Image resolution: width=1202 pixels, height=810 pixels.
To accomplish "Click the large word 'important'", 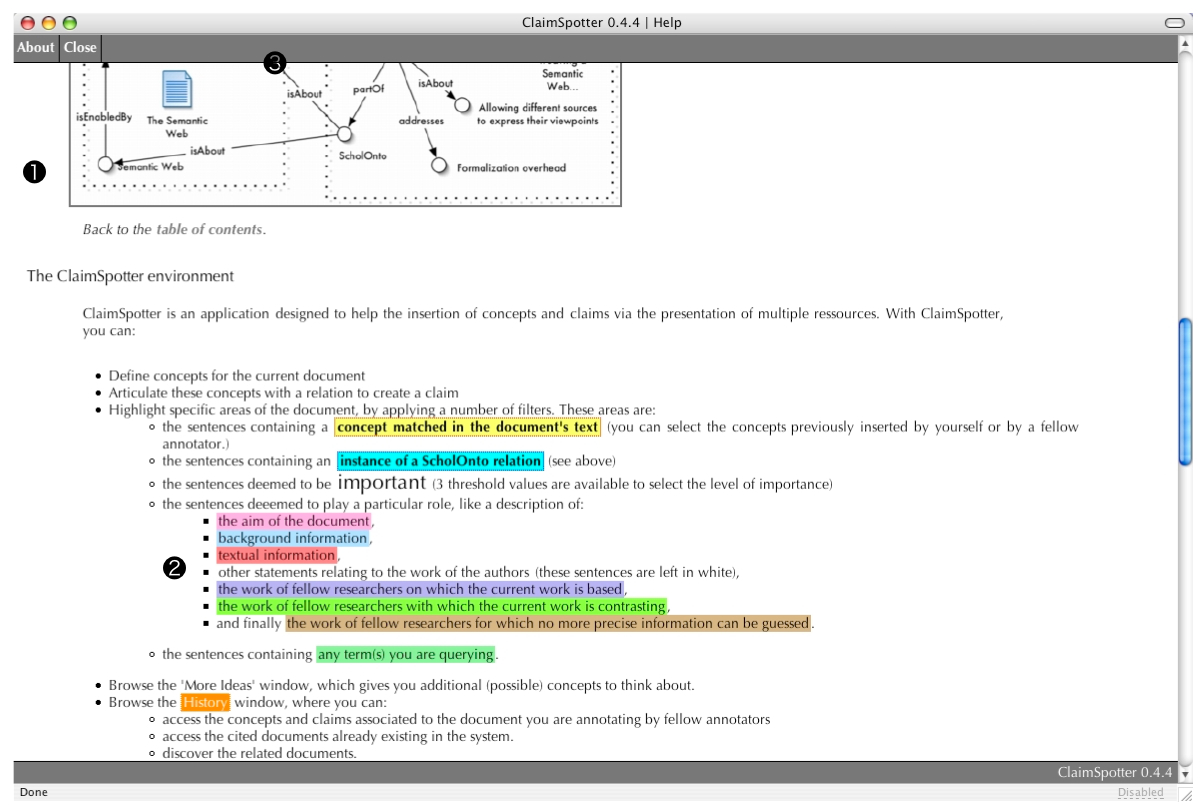I will pos(382,483).
